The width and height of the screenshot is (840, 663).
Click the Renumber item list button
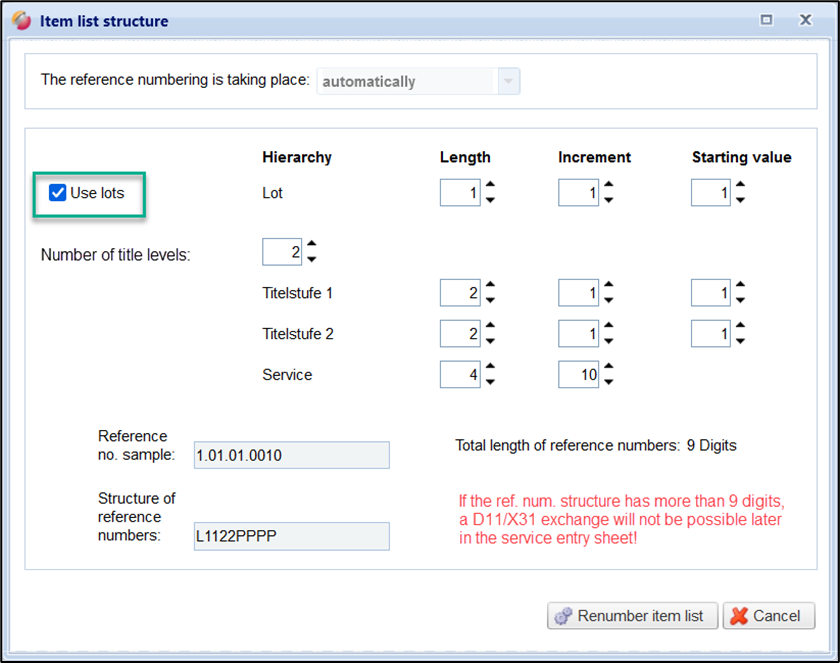[x=632, y=616]
